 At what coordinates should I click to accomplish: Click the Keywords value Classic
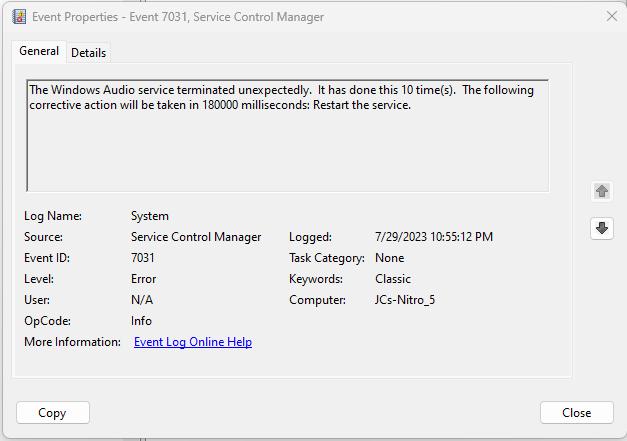390,279
